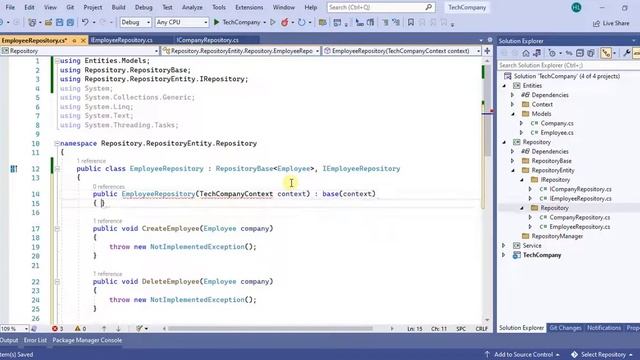Switch to ICompanyRepository.cs tab
The height and width of the screenshot is (360, 640).
[x=207, y=40]
